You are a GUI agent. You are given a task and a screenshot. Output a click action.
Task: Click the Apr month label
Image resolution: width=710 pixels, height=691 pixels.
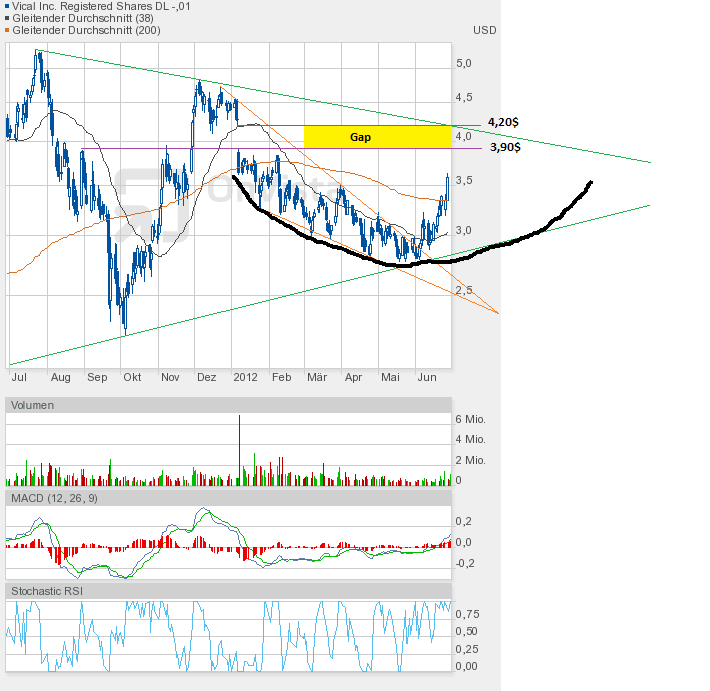pos(353,377)
